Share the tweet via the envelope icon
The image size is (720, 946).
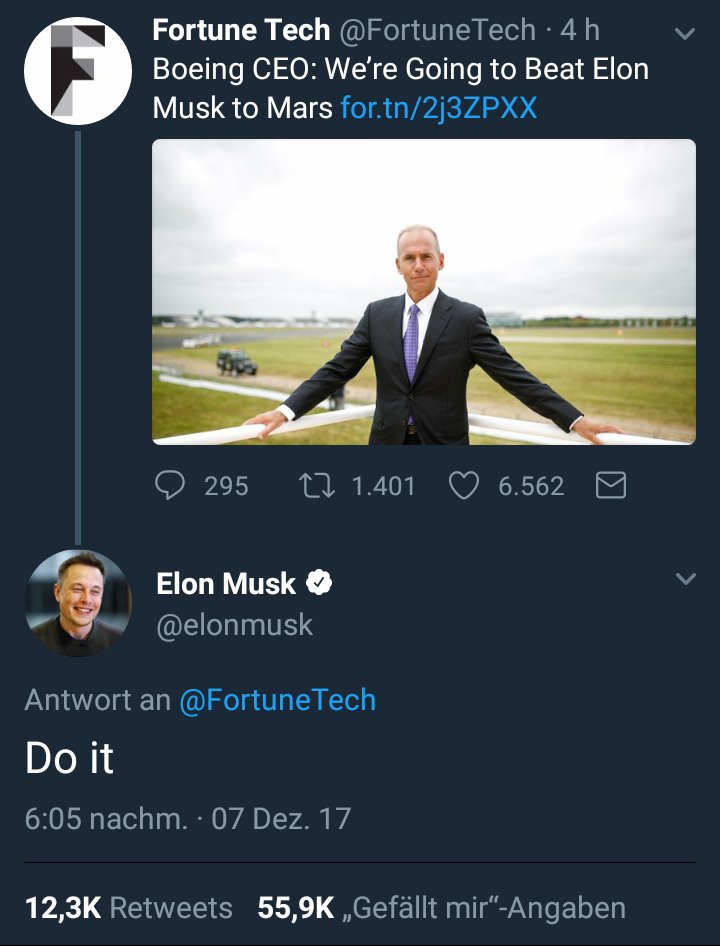tap(611, 486)
